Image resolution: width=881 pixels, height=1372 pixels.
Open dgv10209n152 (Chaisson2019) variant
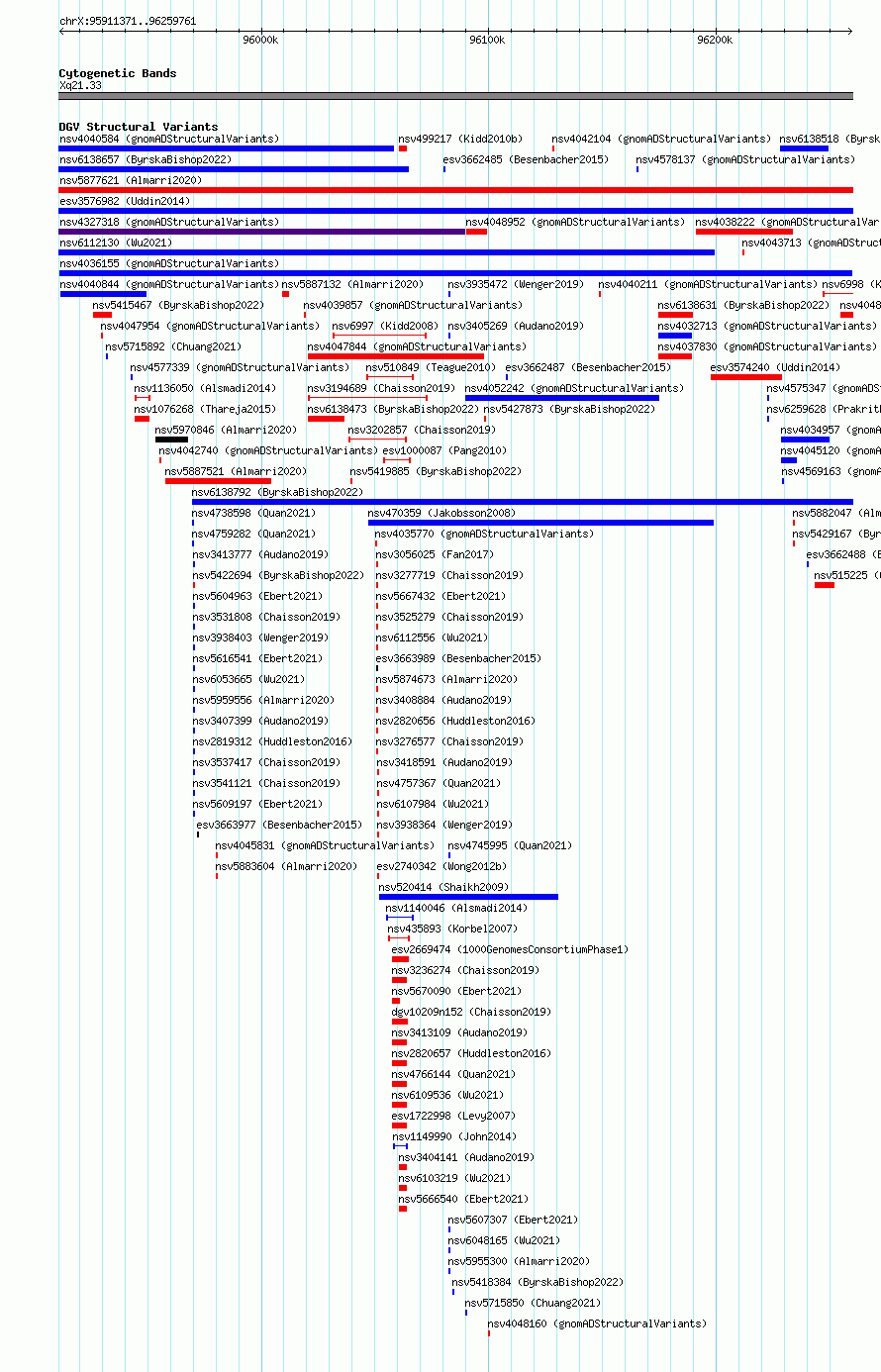(x=472, y=1012)
